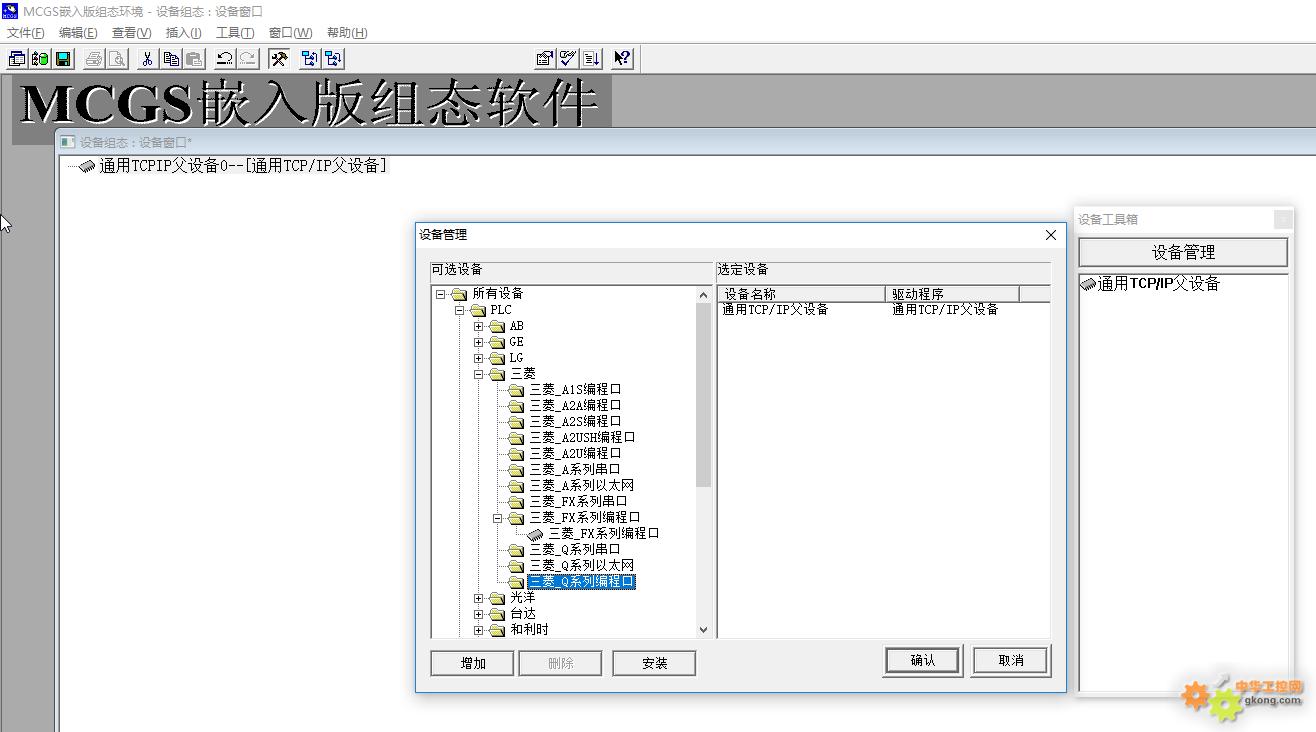Click the folder icon next to 三菱_A1S编程口
The width and height of the screenshot is (1316, 732).
tap(516, 390)
